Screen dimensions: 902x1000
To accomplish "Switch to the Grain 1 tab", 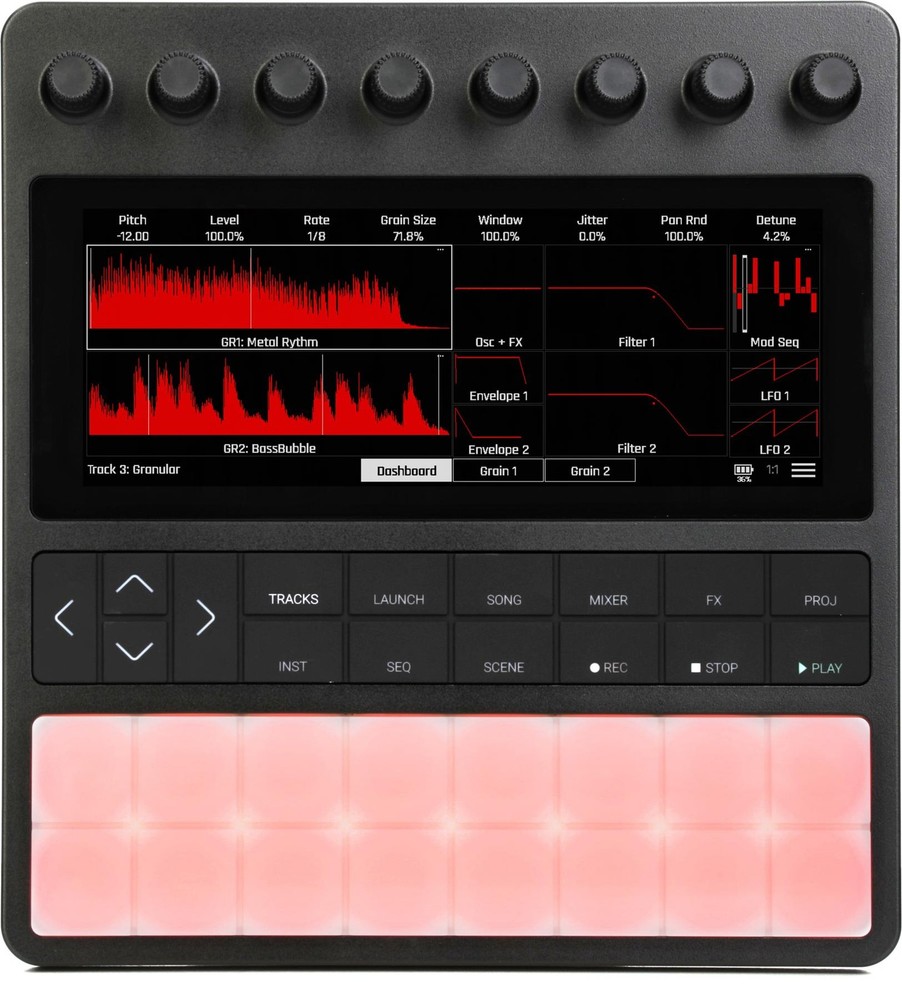I will coord(498,471).
